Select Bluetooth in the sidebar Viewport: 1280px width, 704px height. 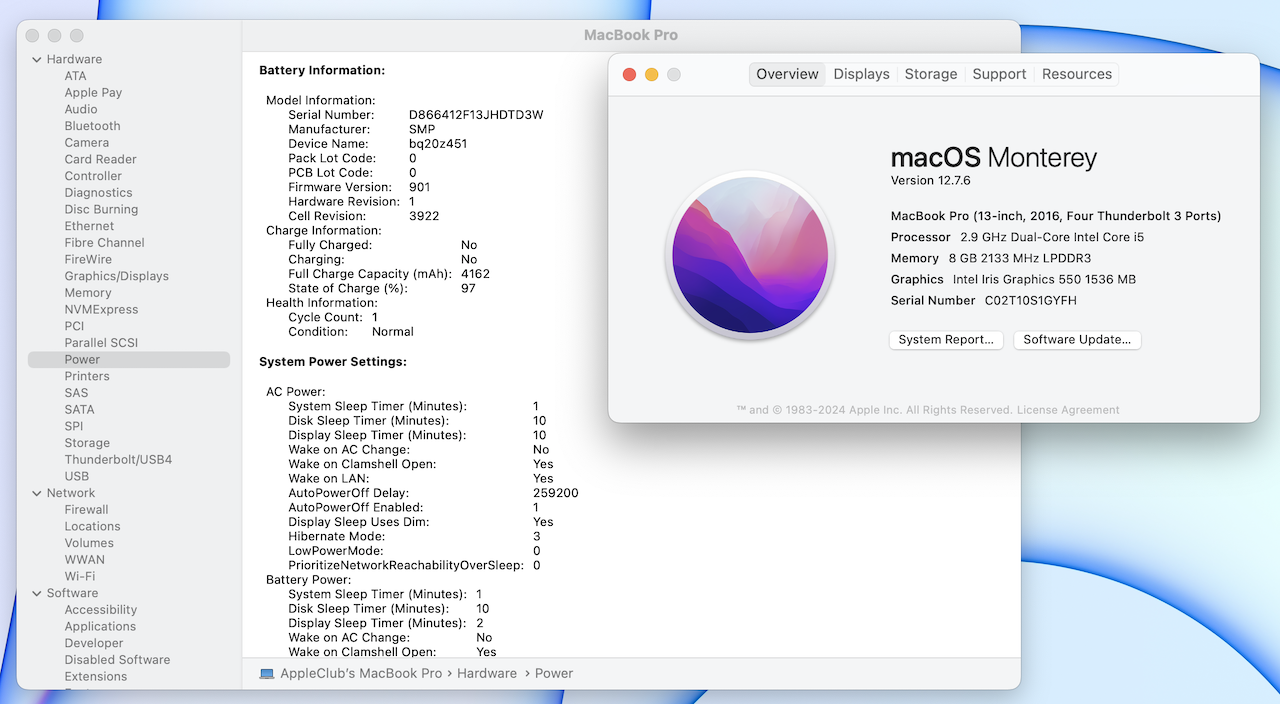click(92, 126)
